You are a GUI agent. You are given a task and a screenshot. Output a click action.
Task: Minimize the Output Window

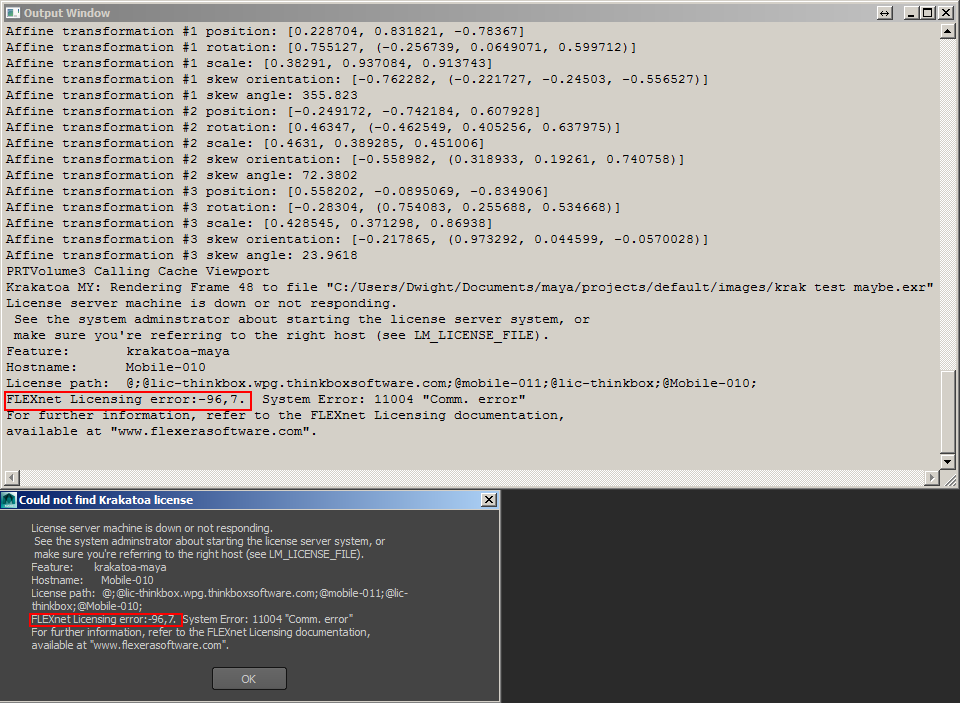(911, 13)
